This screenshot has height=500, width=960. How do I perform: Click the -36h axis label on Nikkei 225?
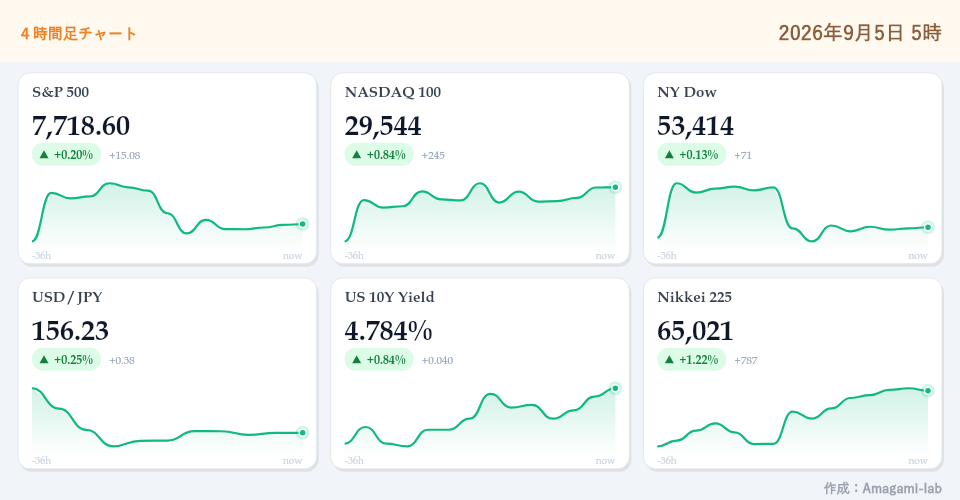pyautogui.click(x=667, y=461)
